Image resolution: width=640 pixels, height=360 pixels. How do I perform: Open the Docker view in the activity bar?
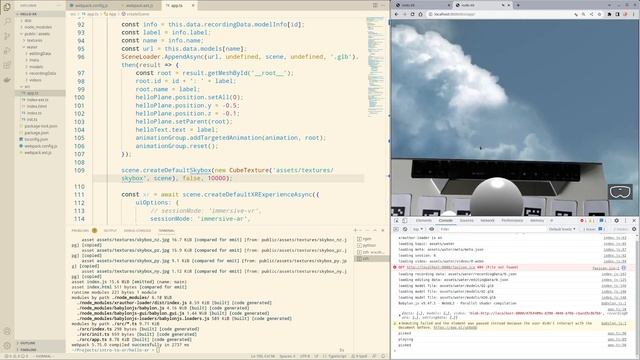coord(7,80)
